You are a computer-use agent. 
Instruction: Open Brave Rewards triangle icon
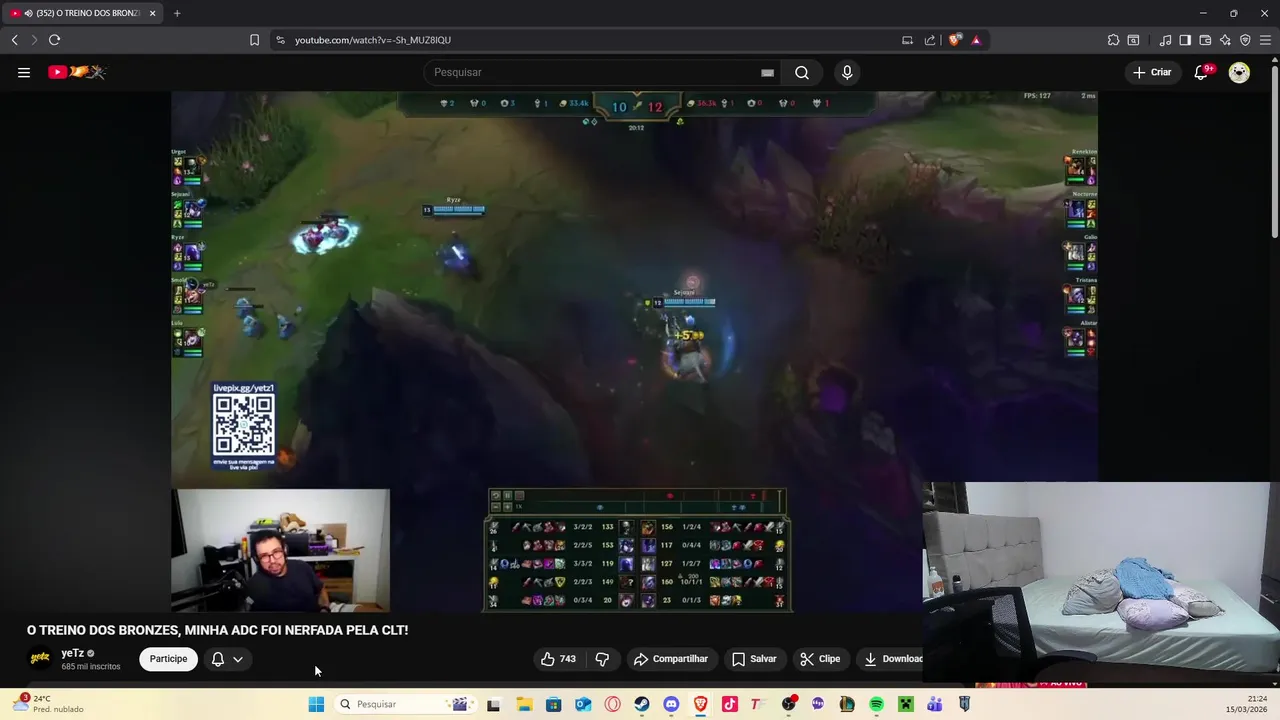[x=976, y=40]
